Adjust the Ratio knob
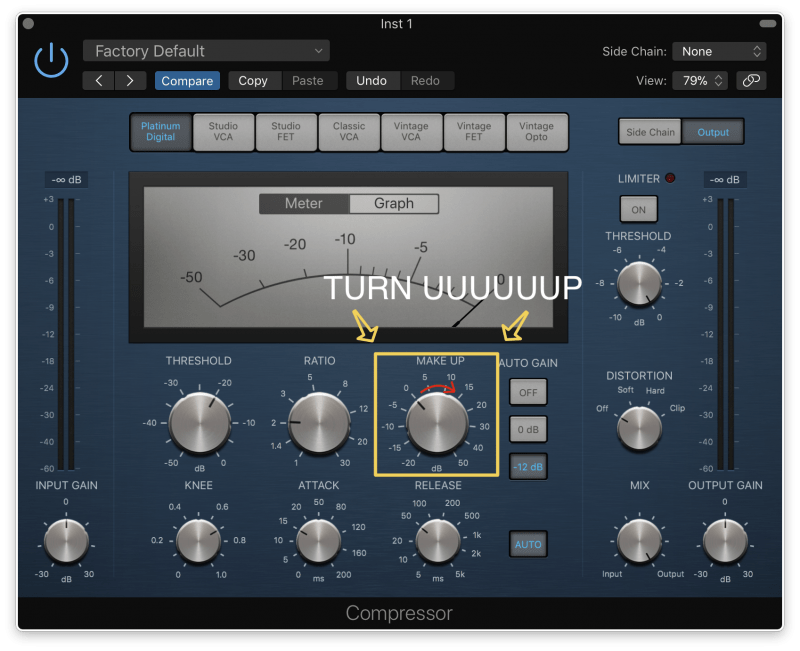Image resolution: width=800 pixels, height=651 pixels. (318, 424)
